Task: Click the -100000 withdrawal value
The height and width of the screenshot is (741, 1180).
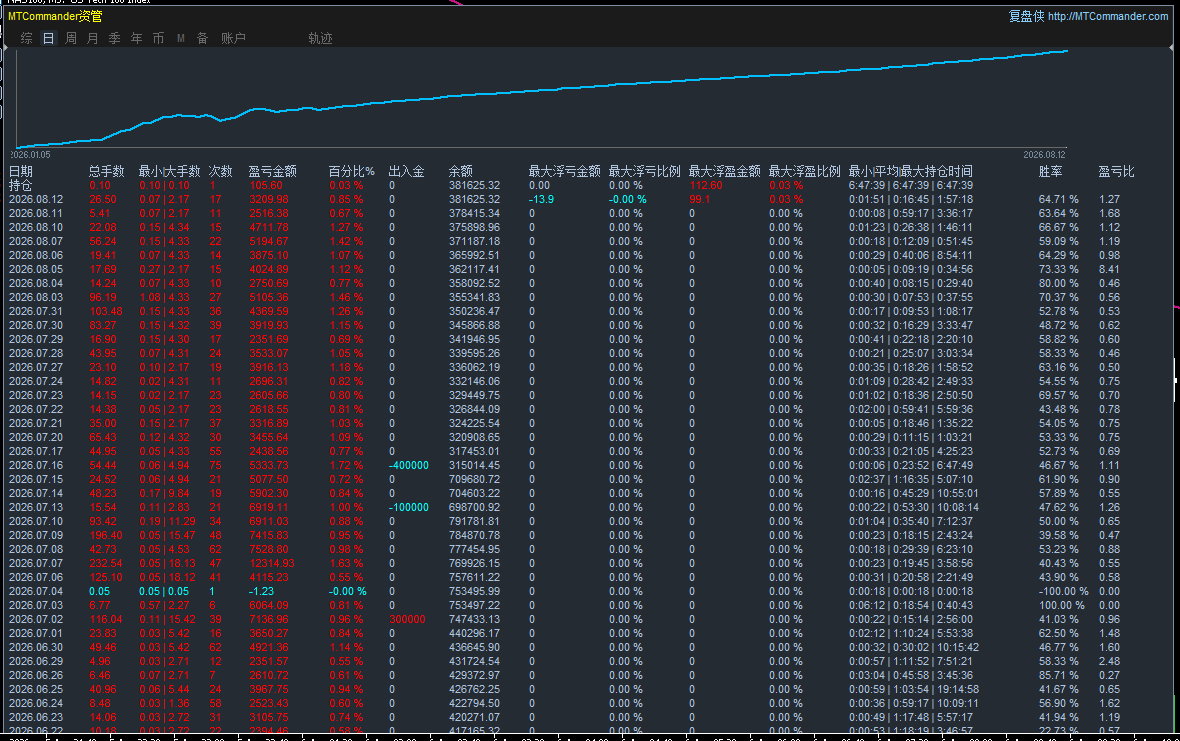Action: tap(409, 507)
